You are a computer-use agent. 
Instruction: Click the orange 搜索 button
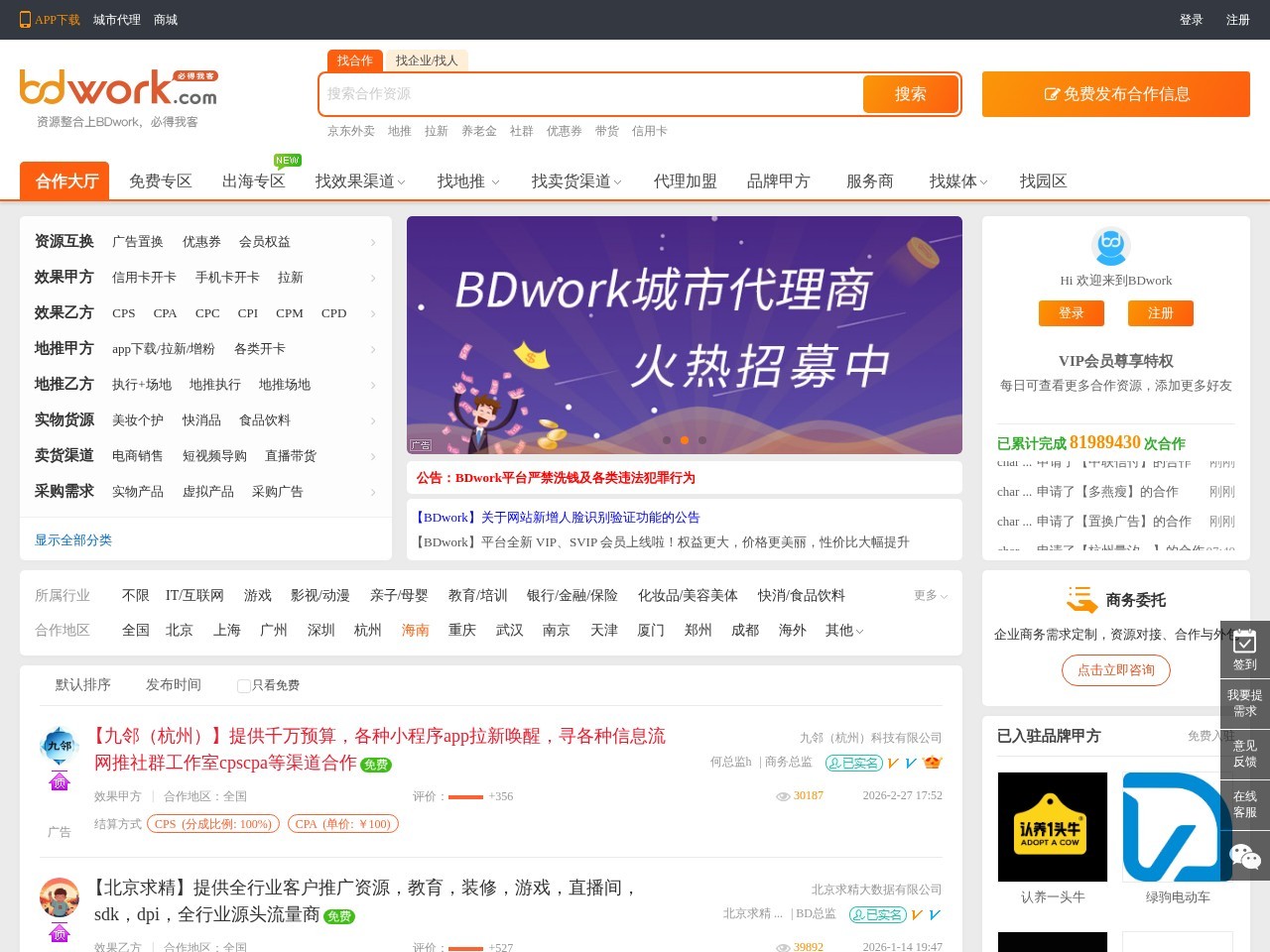tap(911, 94)
